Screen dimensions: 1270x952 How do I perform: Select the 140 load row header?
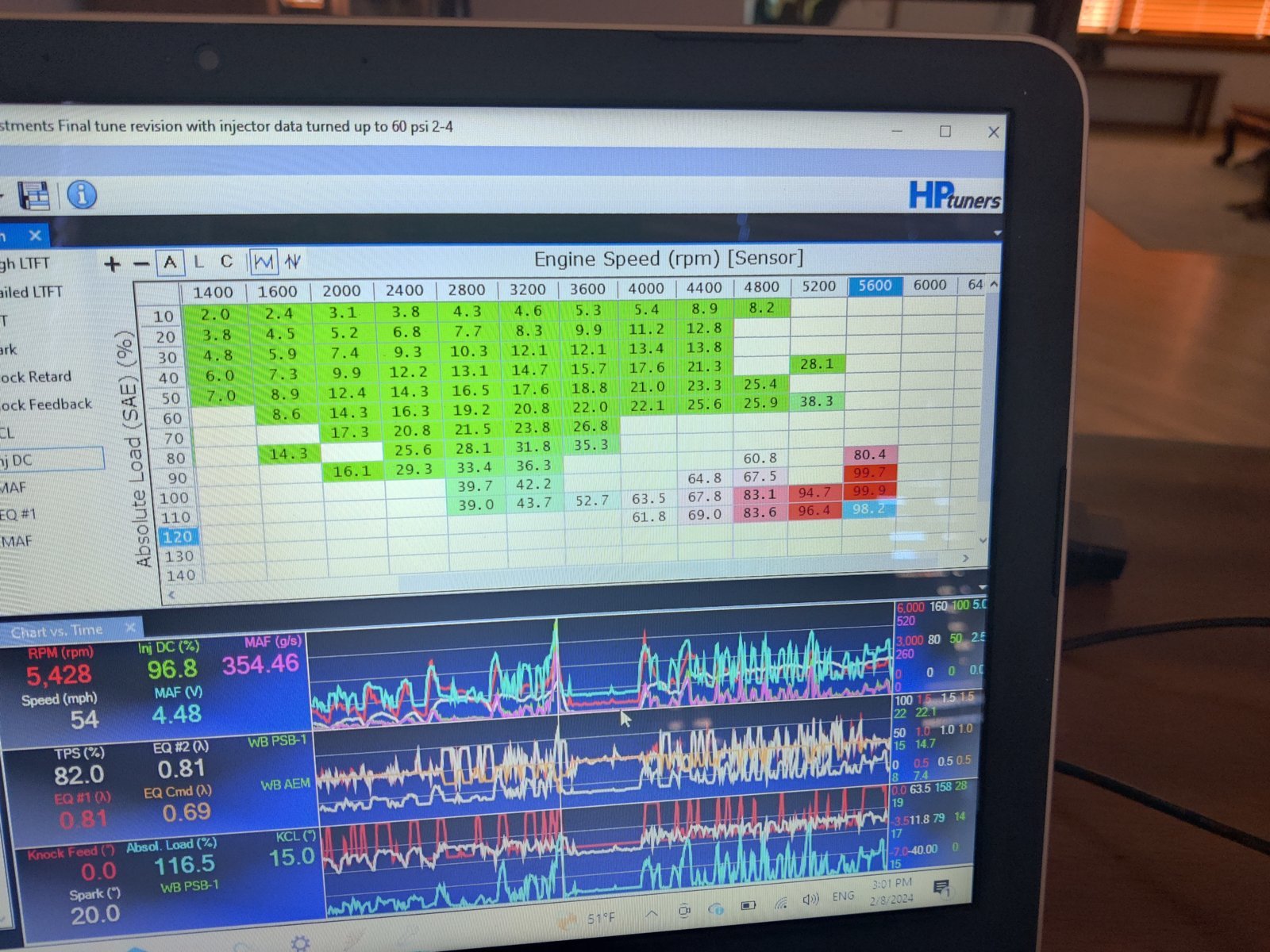[x=180, y=576]
